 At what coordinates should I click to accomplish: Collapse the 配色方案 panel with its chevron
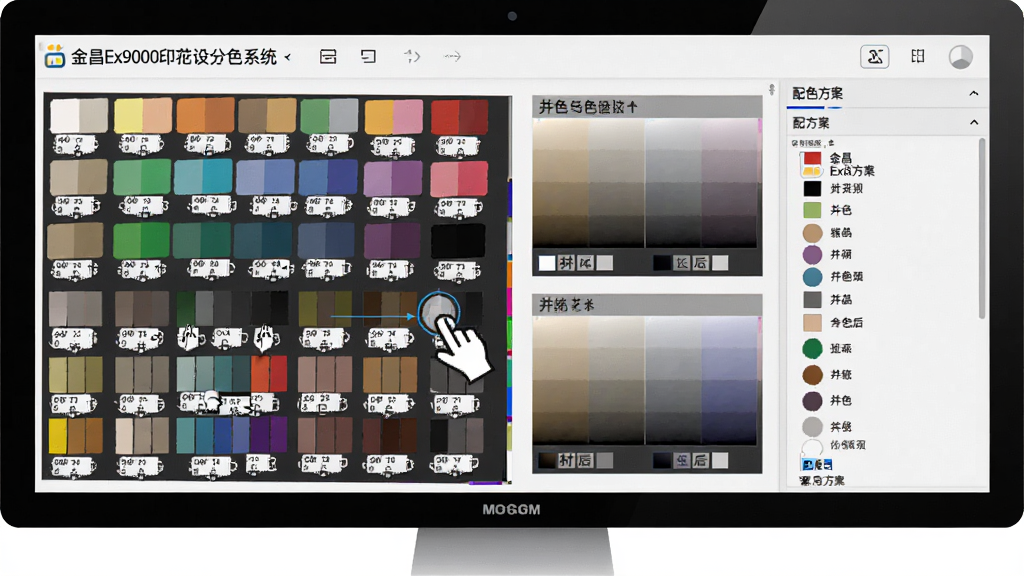(974, 93)
